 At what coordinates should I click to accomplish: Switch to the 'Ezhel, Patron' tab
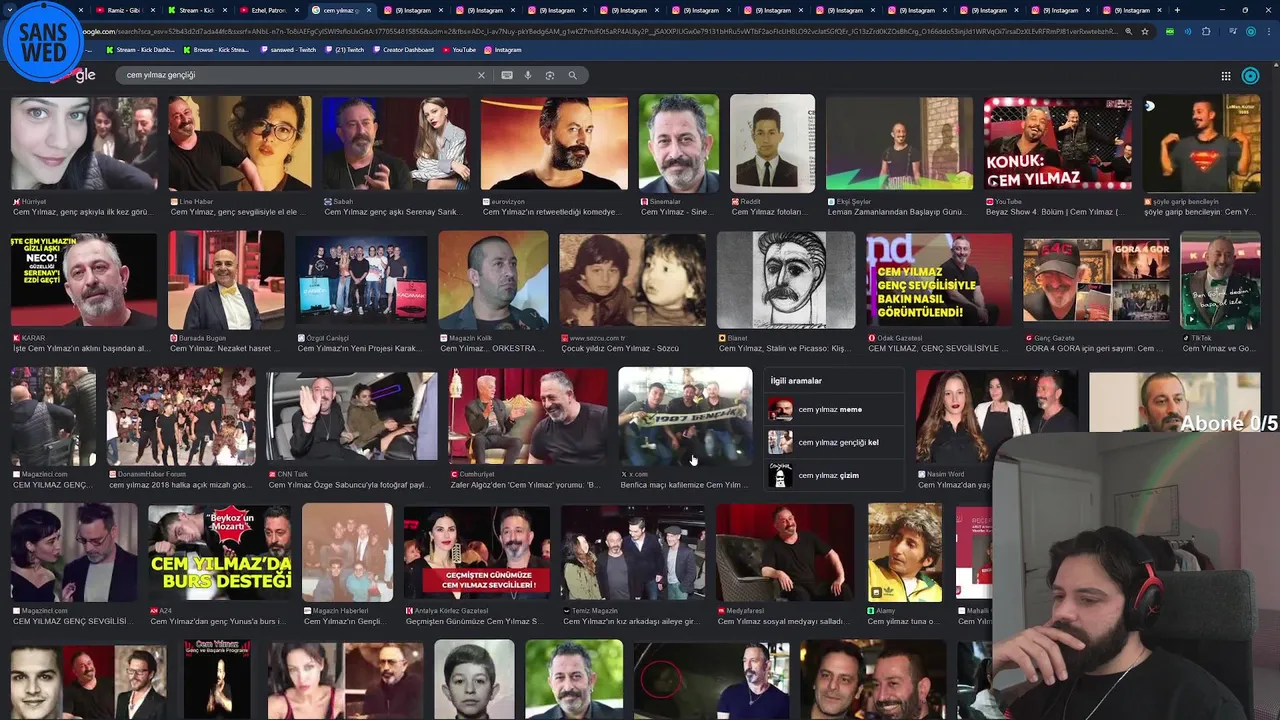coord(267,10)
